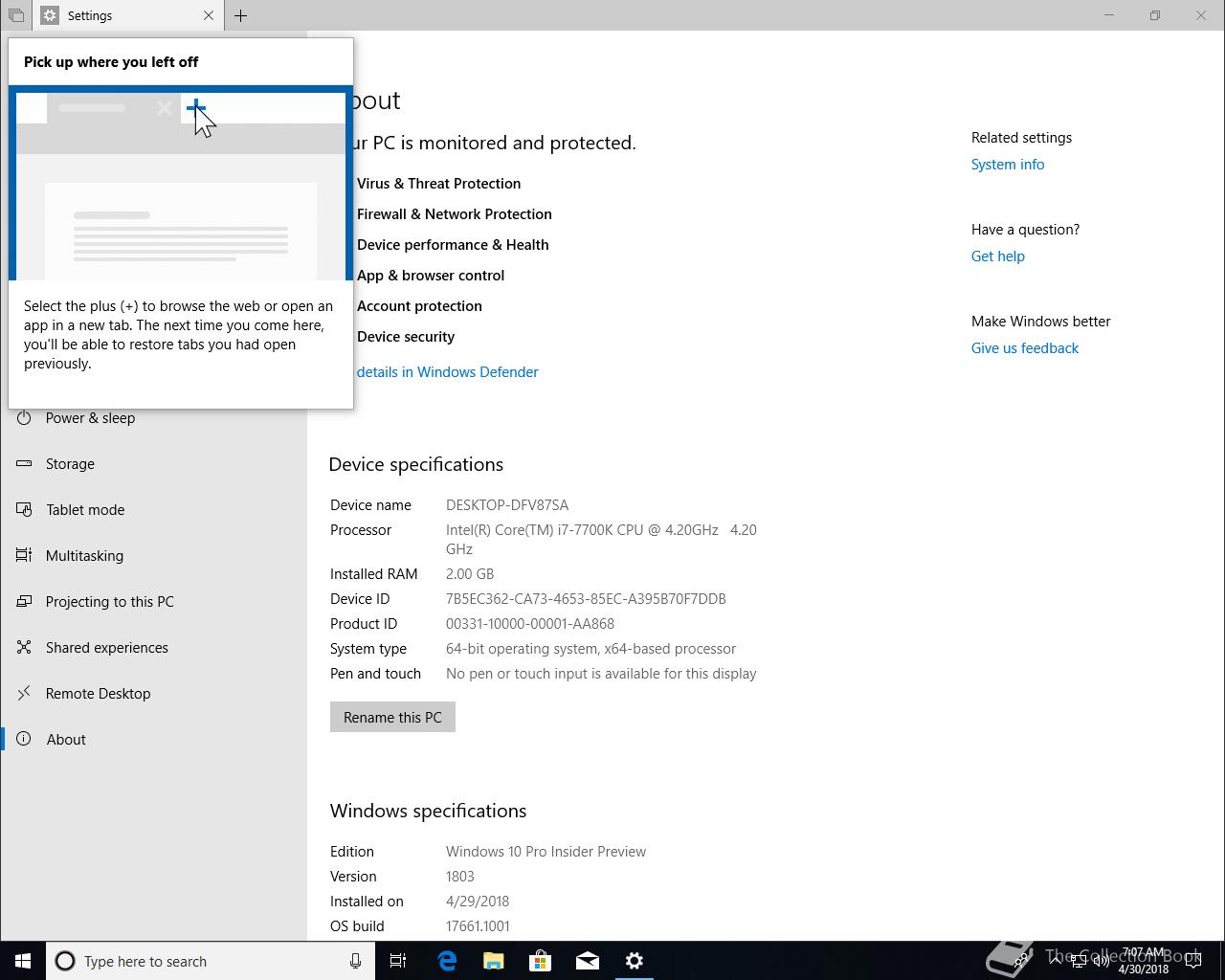Viewport: 1225px width, 980px height.
Task: Click the Shared experiences icon
Action: pyautogui.click(x=24, y=647)
